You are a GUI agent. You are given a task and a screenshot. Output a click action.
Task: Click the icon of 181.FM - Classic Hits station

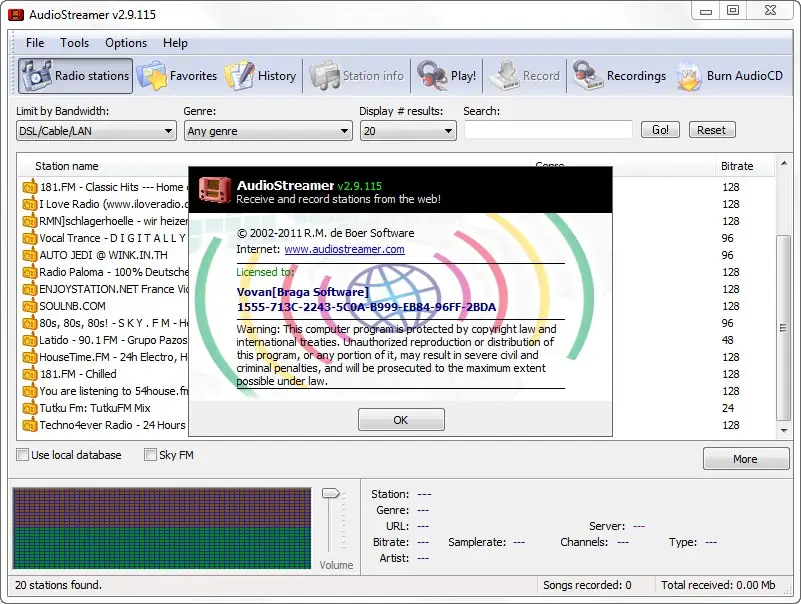click(x=30, y=187)
